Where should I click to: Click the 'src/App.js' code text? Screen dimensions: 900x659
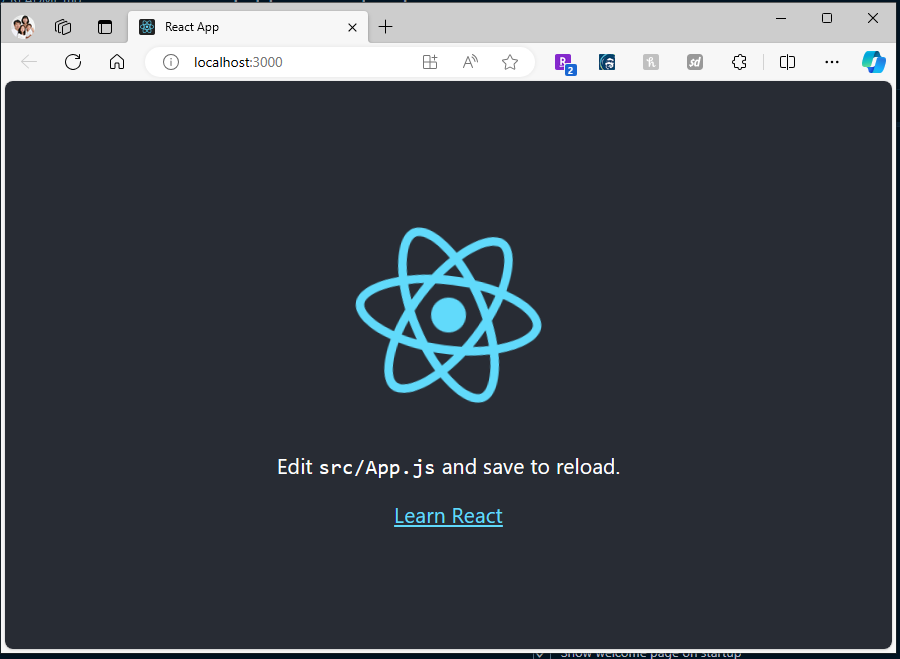coord(377,467)
